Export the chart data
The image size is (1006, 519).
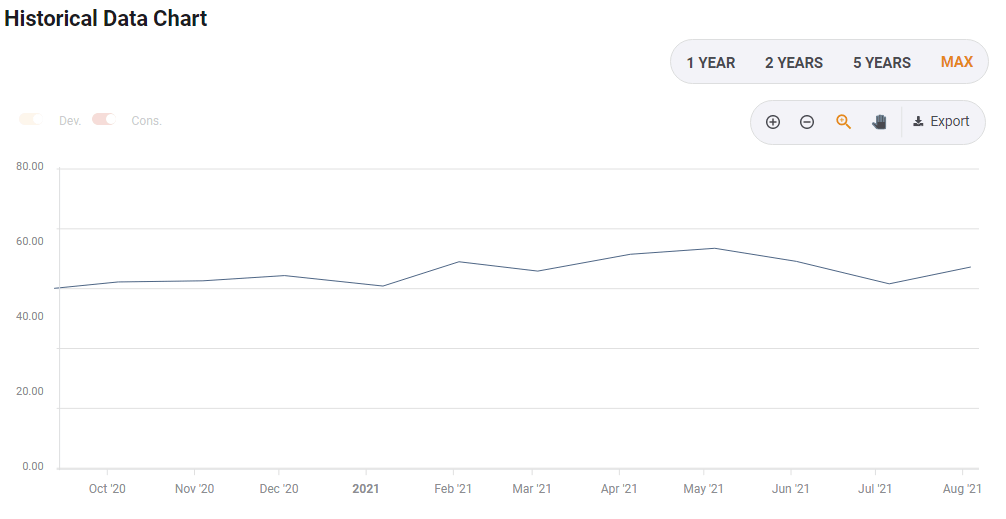941,122
